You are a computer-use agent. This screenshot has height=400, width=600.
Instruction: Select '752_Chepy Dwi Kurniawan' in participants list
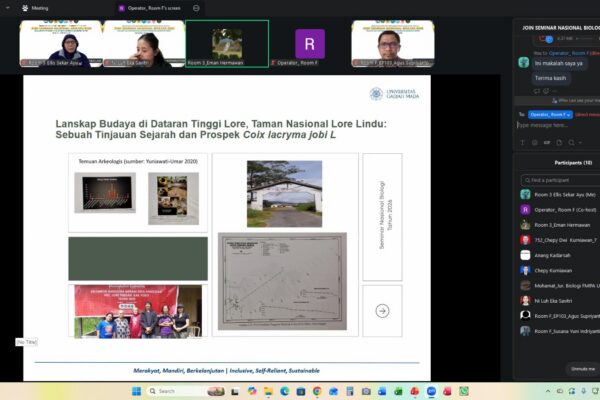pos(559,240)
